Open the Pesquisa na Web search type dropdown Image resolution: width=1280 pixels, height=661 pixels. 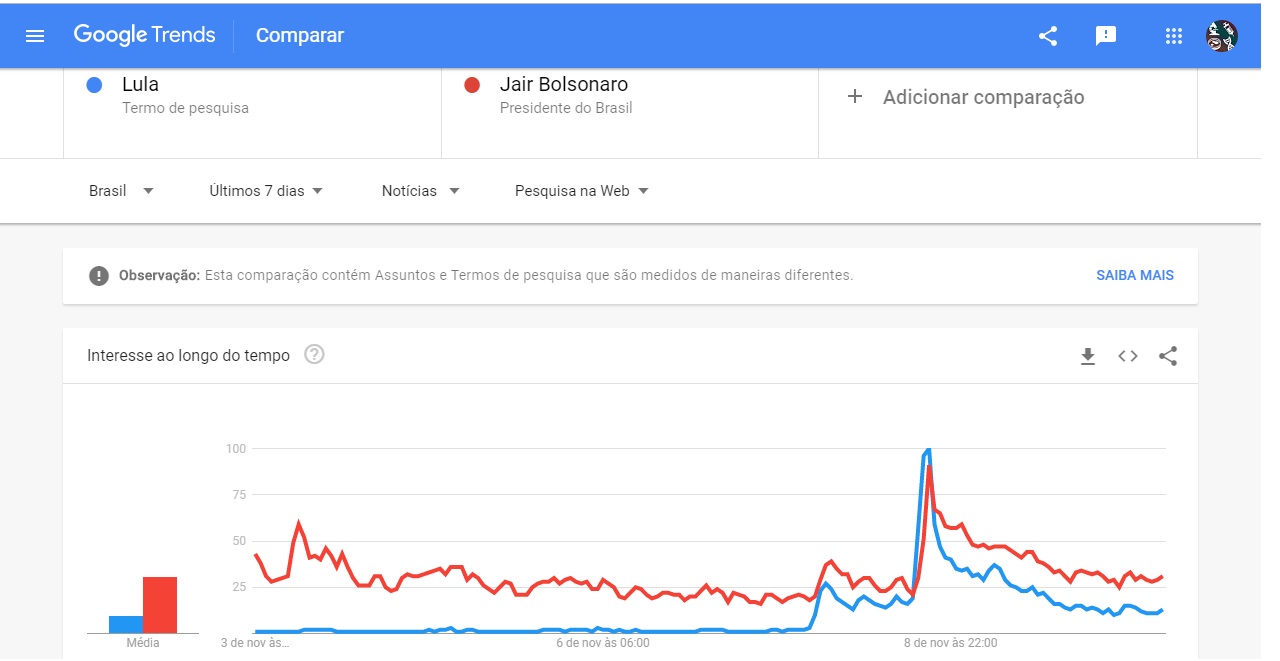pos(581,191)
